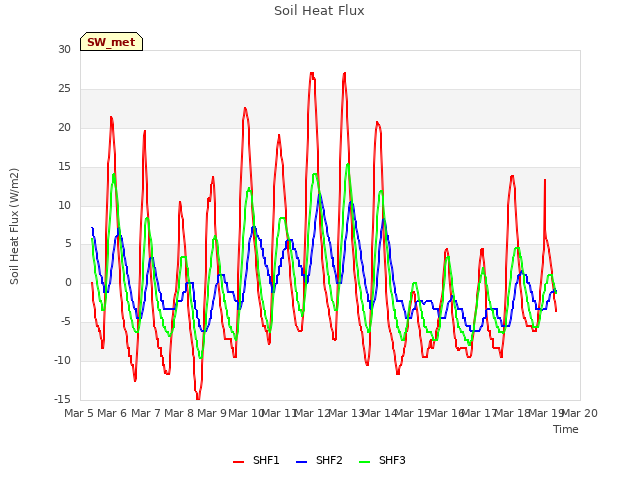
Task: Click the Mar 18 tick label
Action: click(512, 413)
